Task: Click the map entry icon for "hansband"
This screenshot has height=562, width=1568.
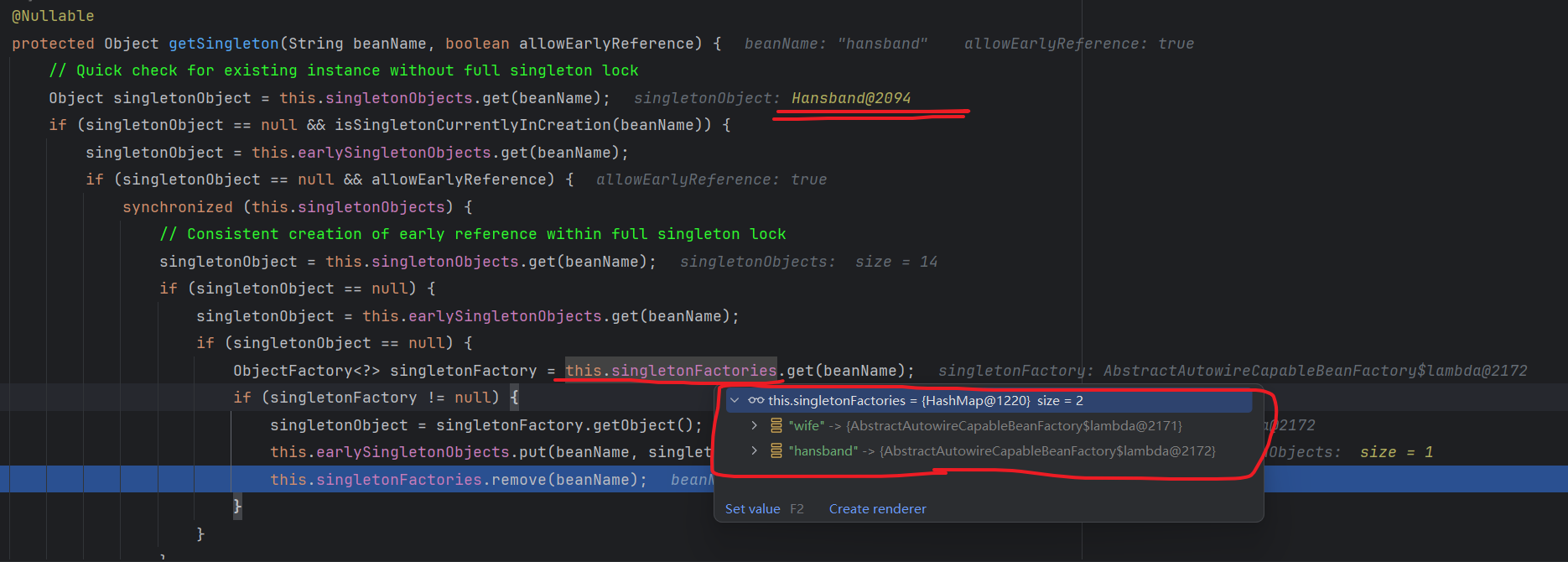Action: 776,451
